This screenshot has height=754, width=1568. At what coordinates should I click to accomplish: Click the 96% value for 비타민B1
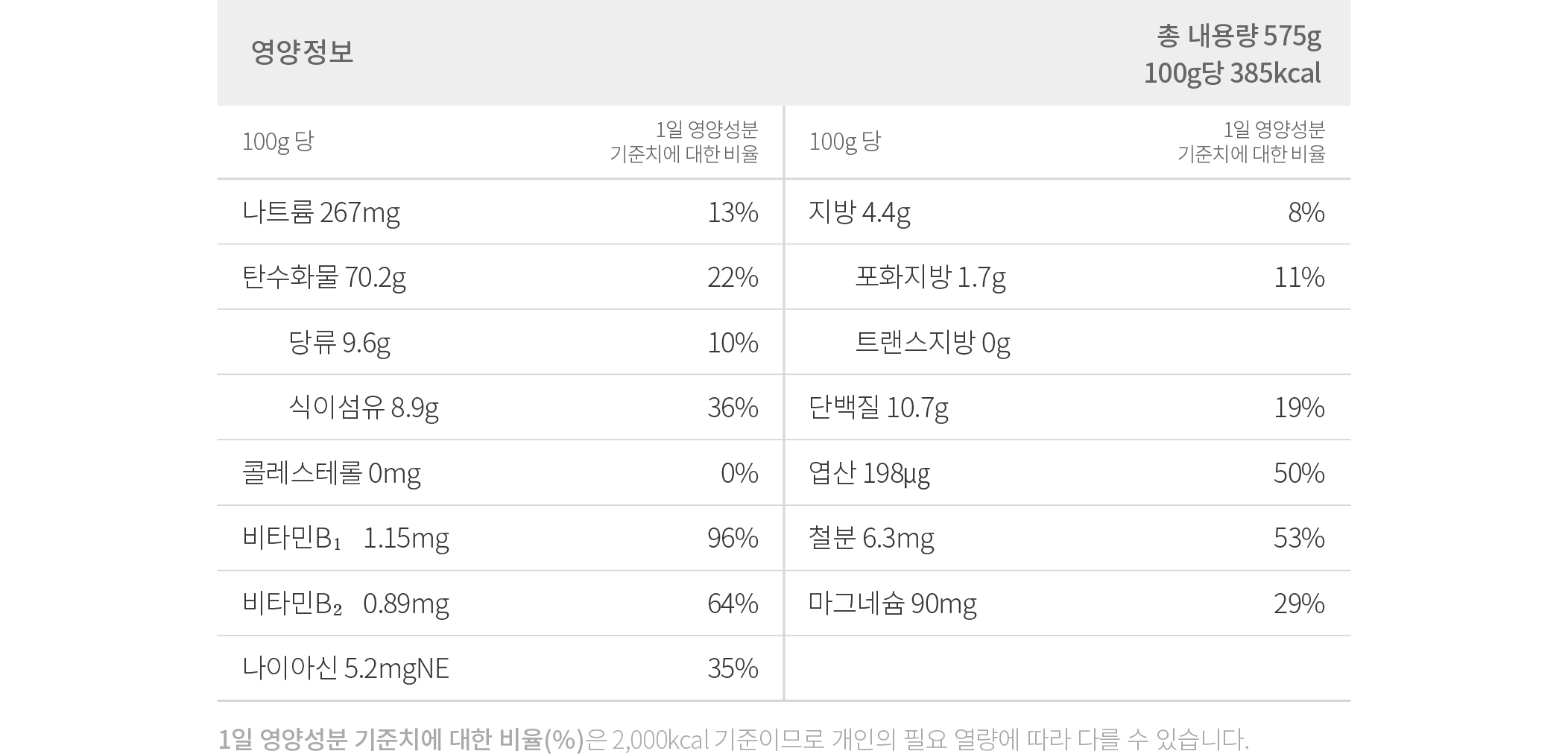point(733,538)
